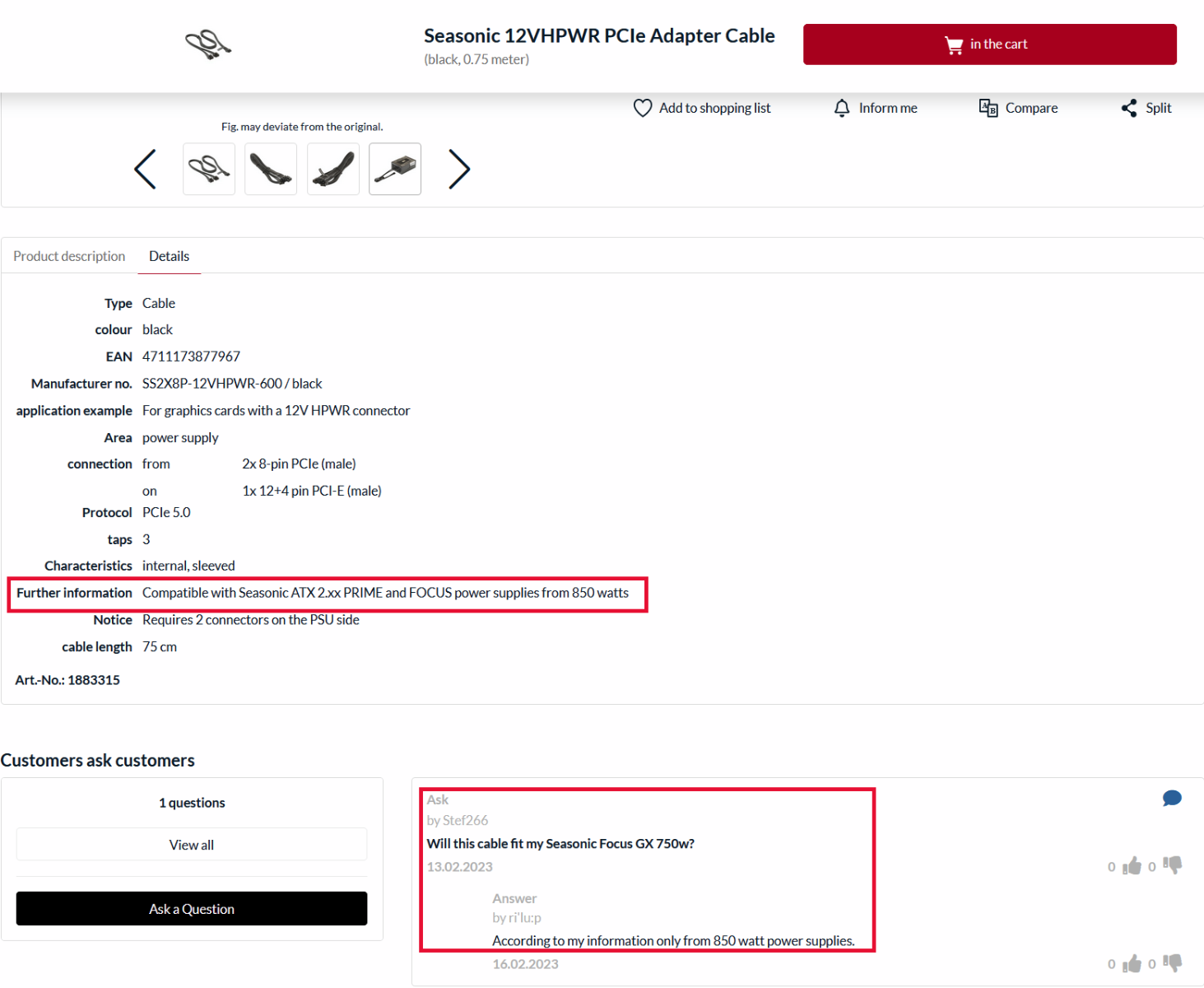Image resolution: width=1204 pixels, height=988 pixels.
Task: Click the Area value 'power supply'
Action: [x=180, y=438]
